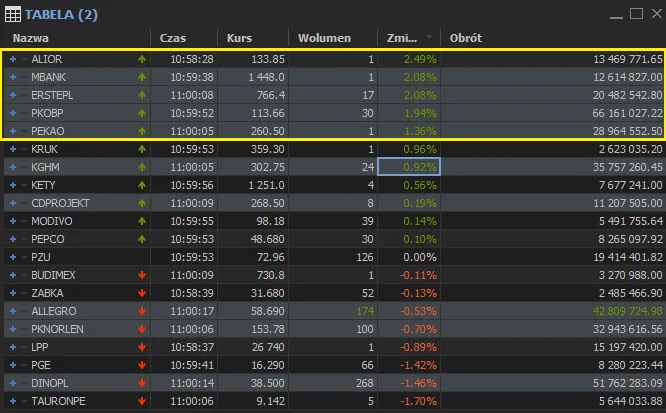Click the red down arrow for LPP
The image size is (666, 413).
click(142, 347)
